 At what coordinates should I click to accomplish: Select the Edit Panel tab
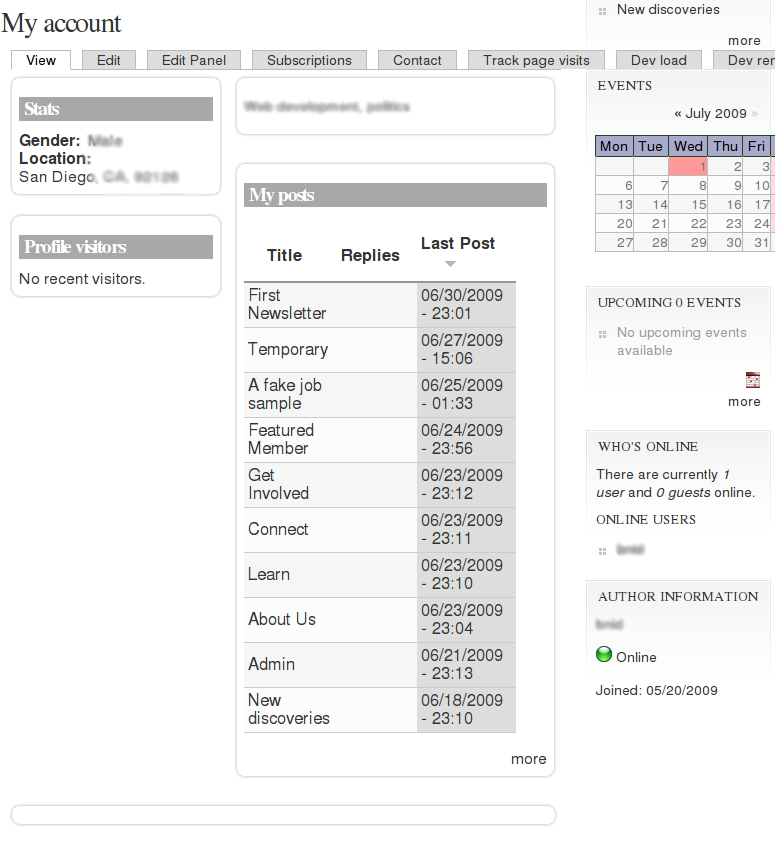pyautogui.click(x=193, y=60)
